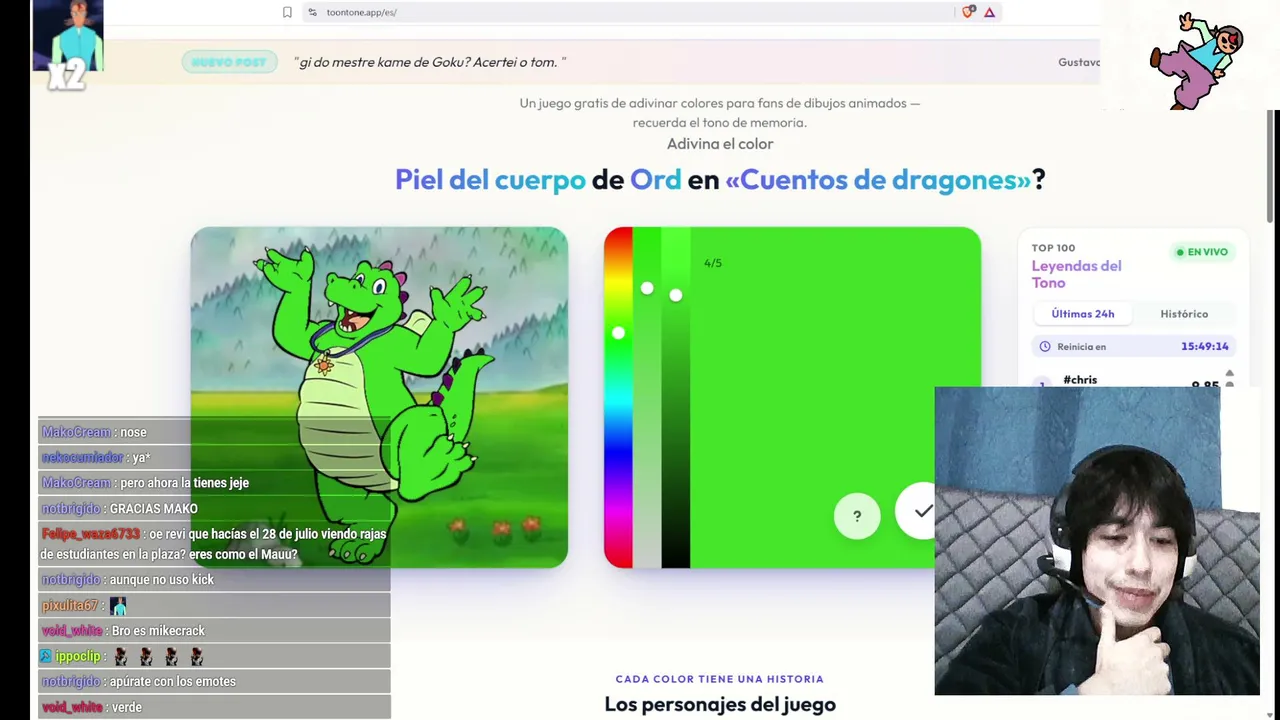Click the 'Piel del cuerpo' heading text

point(490,180)
